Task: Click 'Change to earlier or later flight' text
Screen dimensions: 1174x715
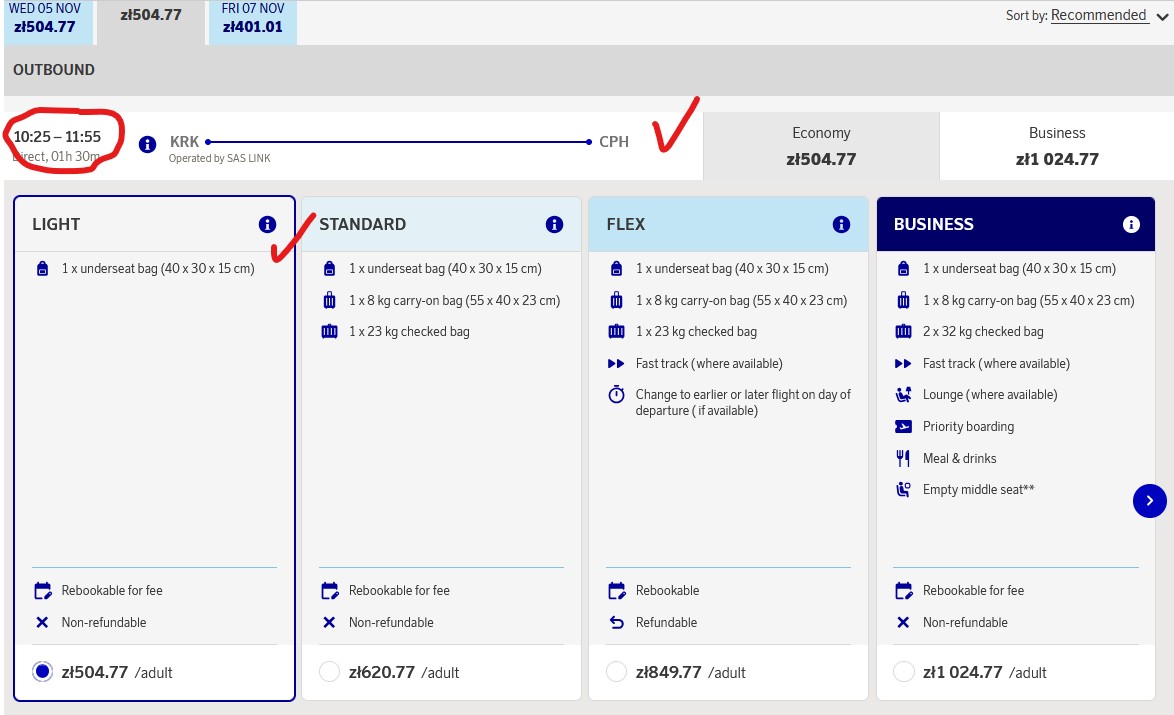Action: tap(743, 403)
